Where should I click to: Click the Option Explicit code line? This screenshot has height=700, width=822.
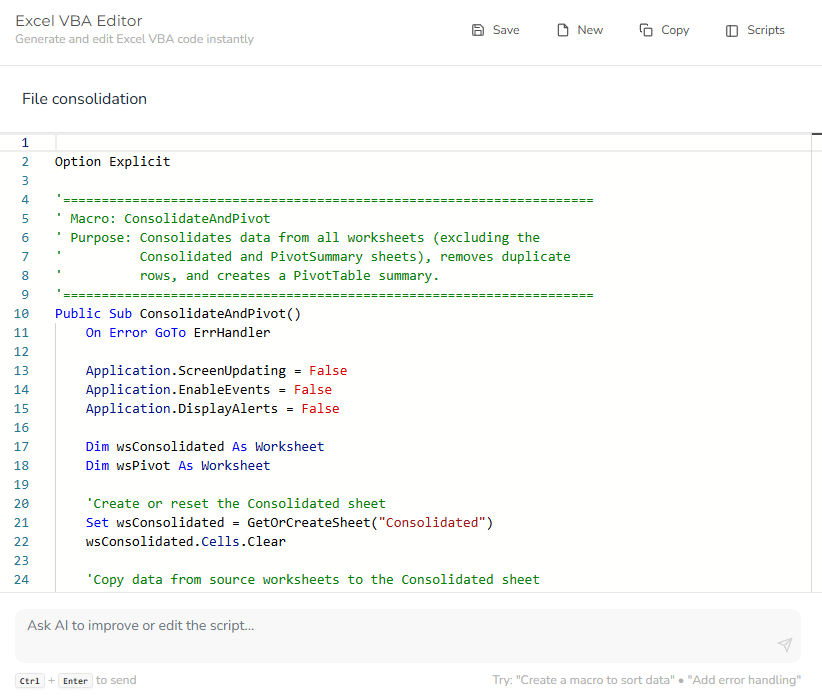pos(113,162)
